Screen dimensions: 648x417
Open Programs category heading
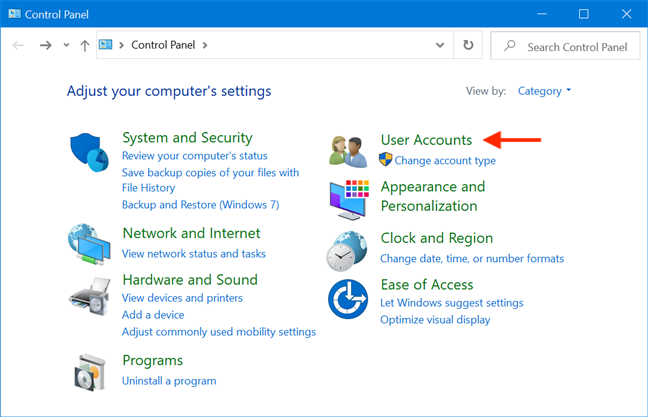pyautogui.click(x=152, y=360)
